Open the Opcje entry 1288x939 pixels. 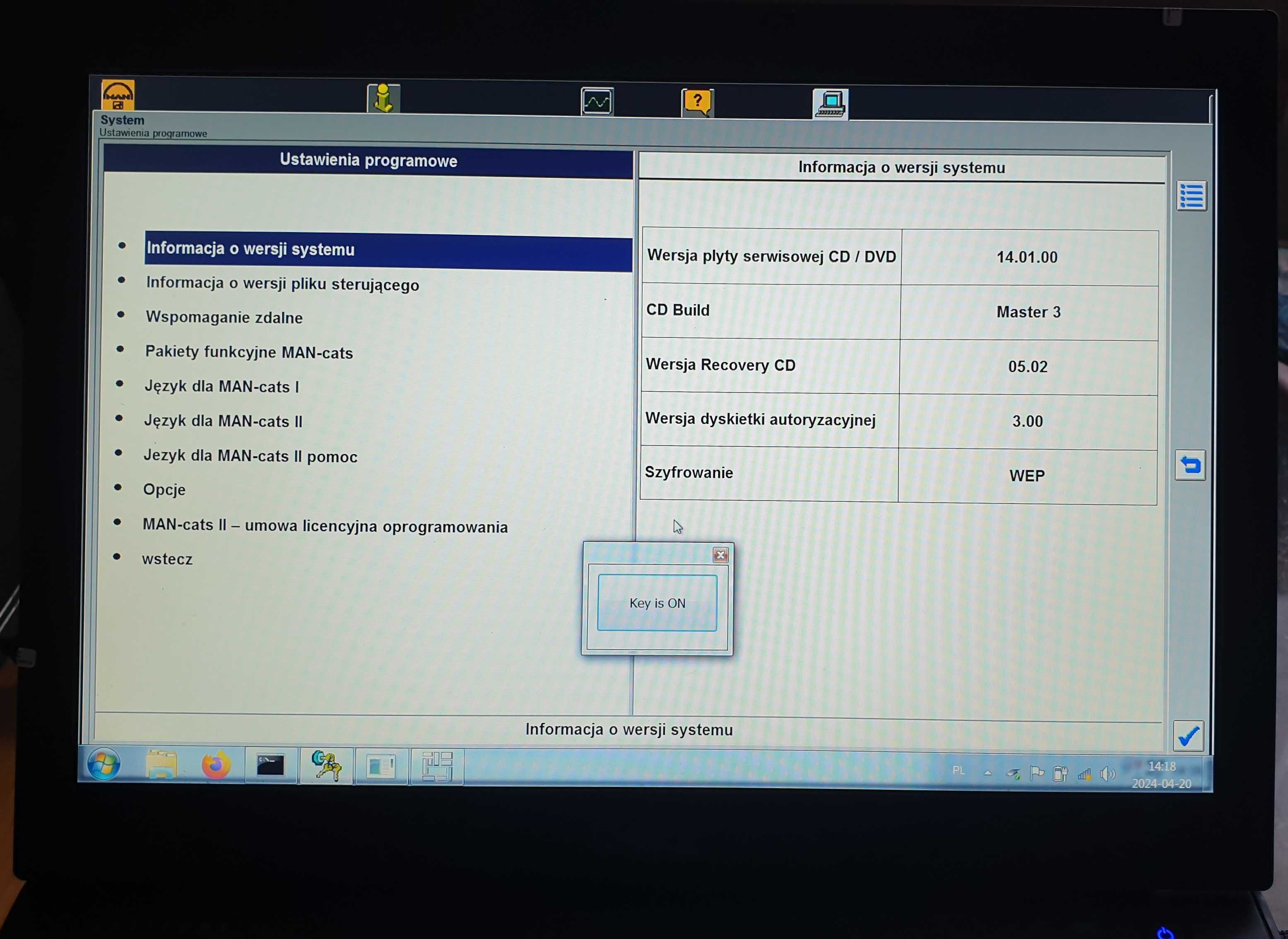[x=164, y=490]
